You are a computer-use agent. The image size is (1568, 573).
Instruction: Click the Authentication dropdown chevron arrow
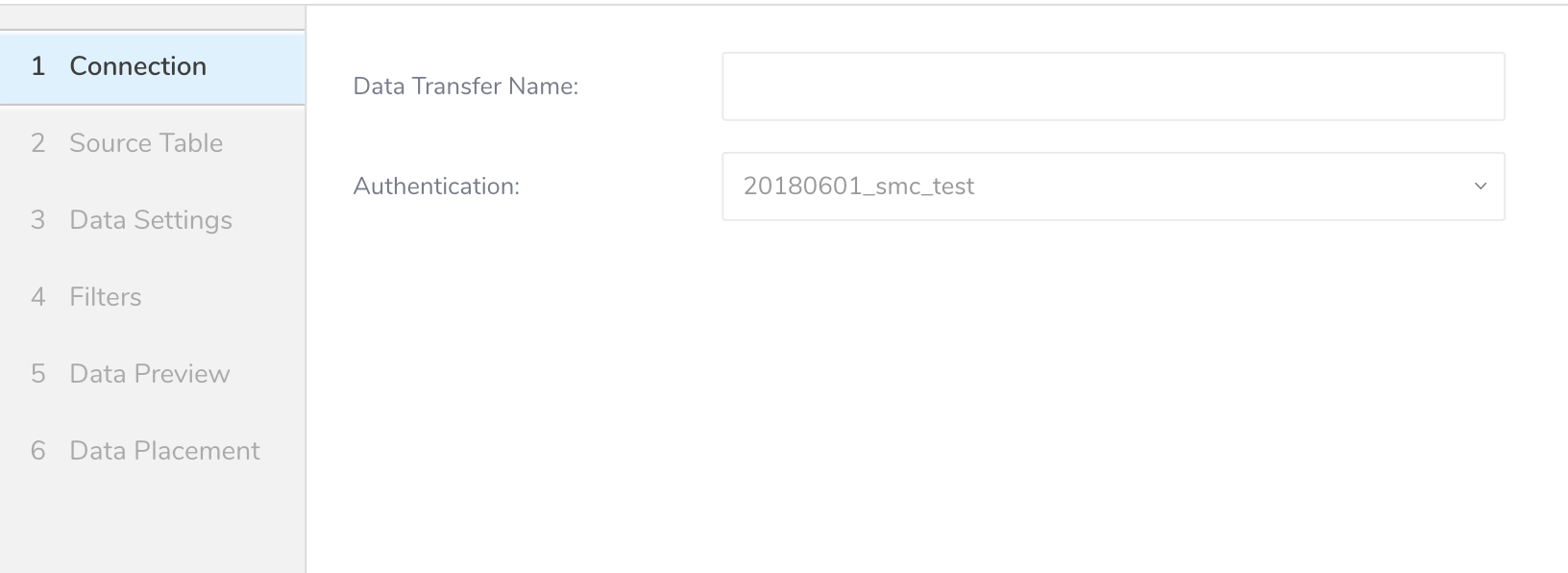coord(1480,187)
